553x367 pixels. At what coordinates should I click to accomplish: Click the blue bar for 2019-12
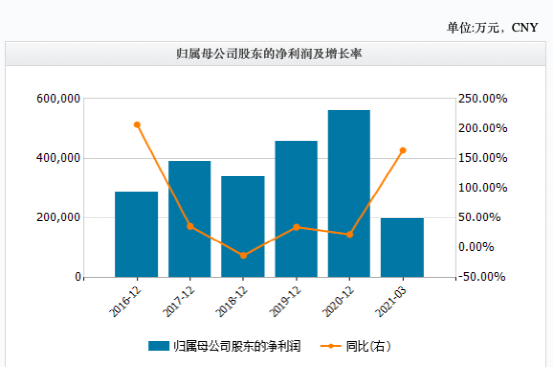[x=296, y=209]
